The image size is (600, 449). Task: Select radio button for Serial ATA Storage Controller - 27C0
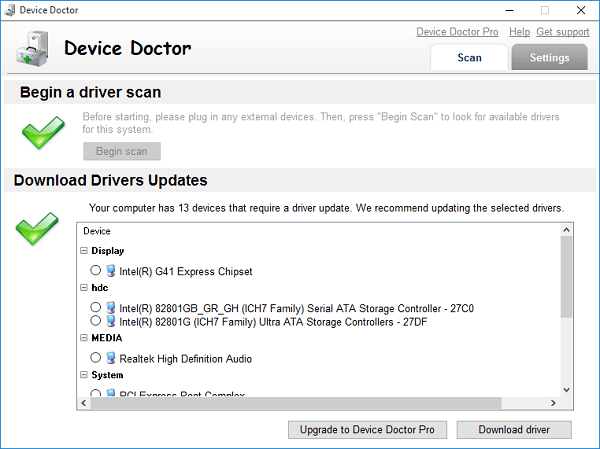coord(95,307)
